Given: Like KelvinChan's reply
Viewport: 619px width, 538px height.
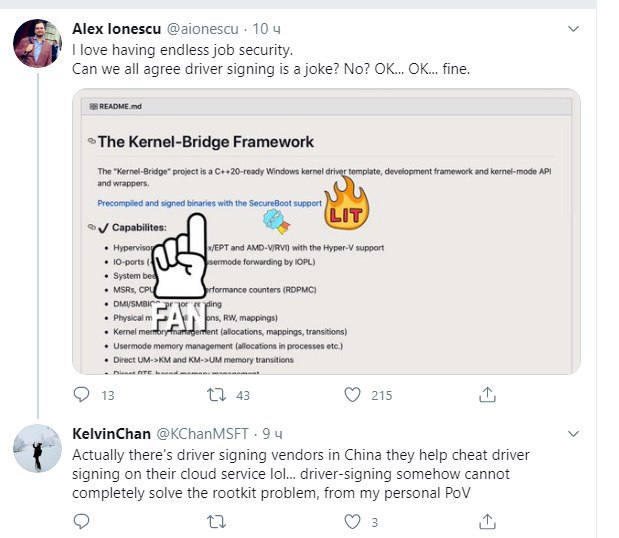Looking at the screenshot, I should coord(352,521).
